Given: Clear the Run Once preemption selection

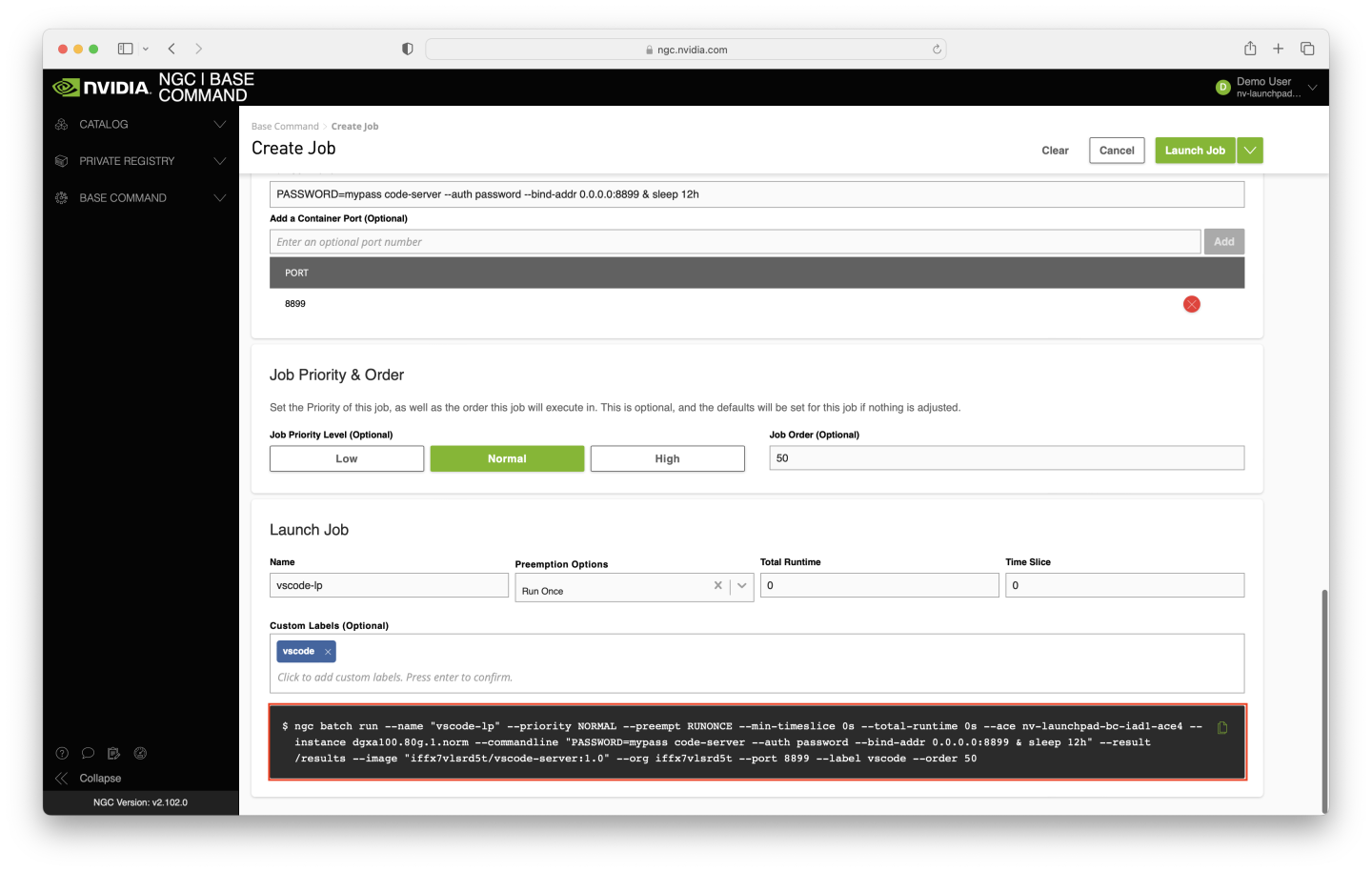Looking at the screenshot, I should (717, 586).
